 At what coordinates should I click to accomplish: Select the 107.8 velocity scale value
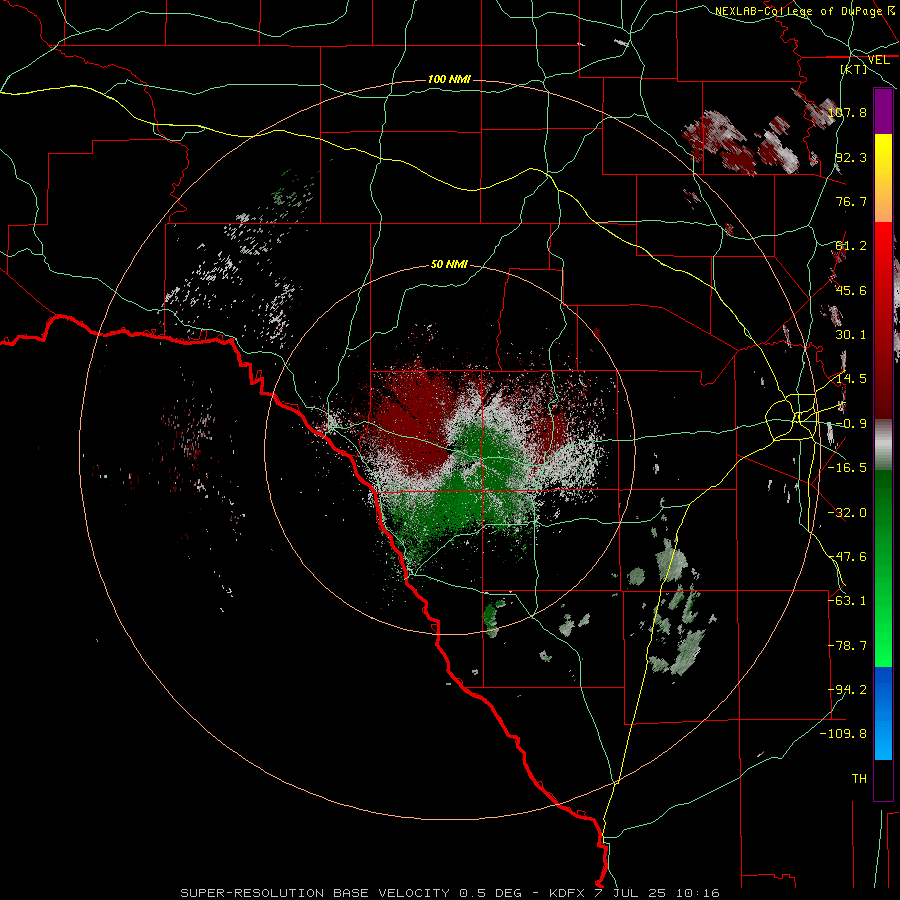(847, 112)
